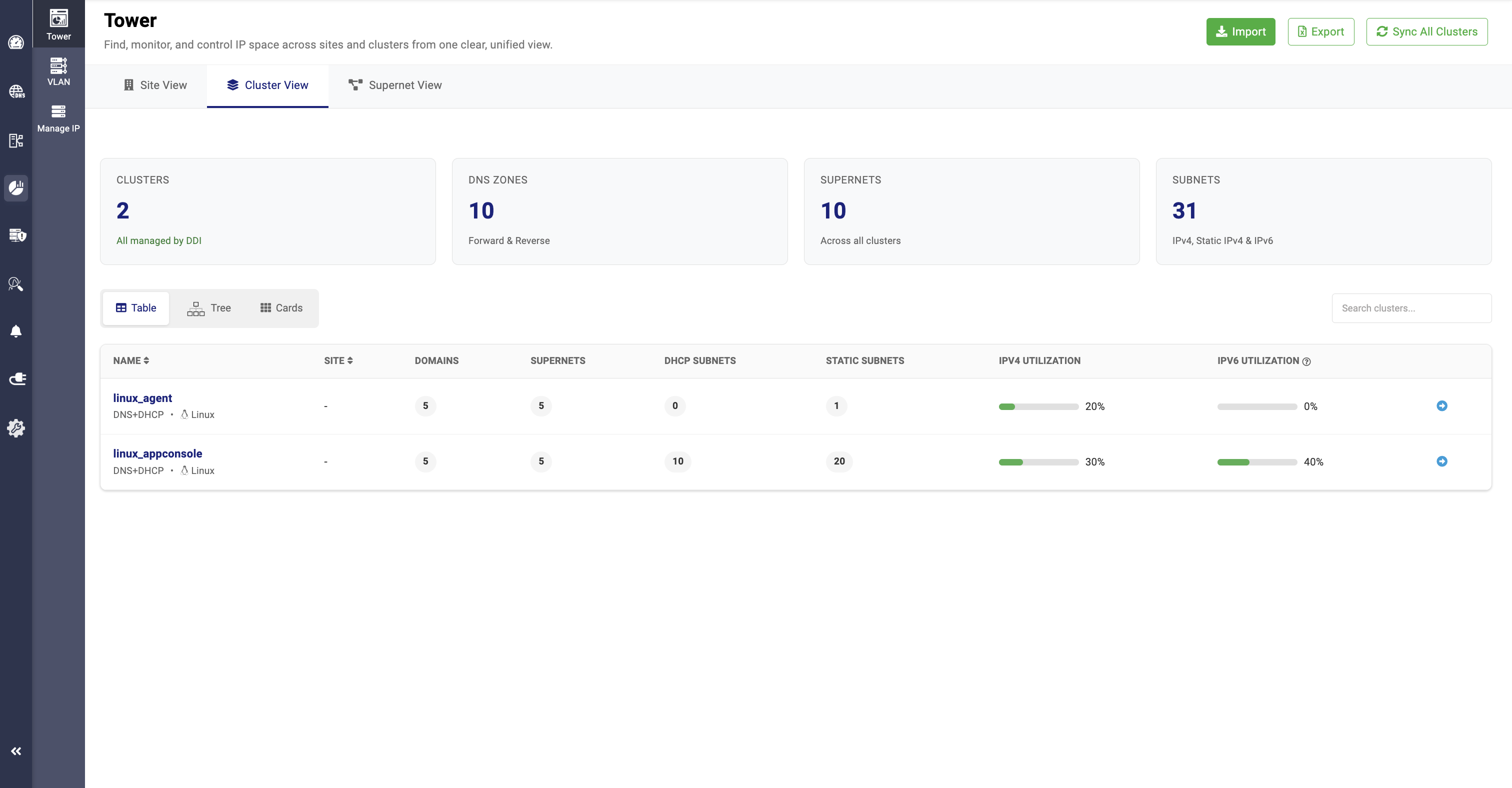This screenshot has height=788, width=1512.
Task: Switch to Site View tab
Action: [x=155, y=85]
